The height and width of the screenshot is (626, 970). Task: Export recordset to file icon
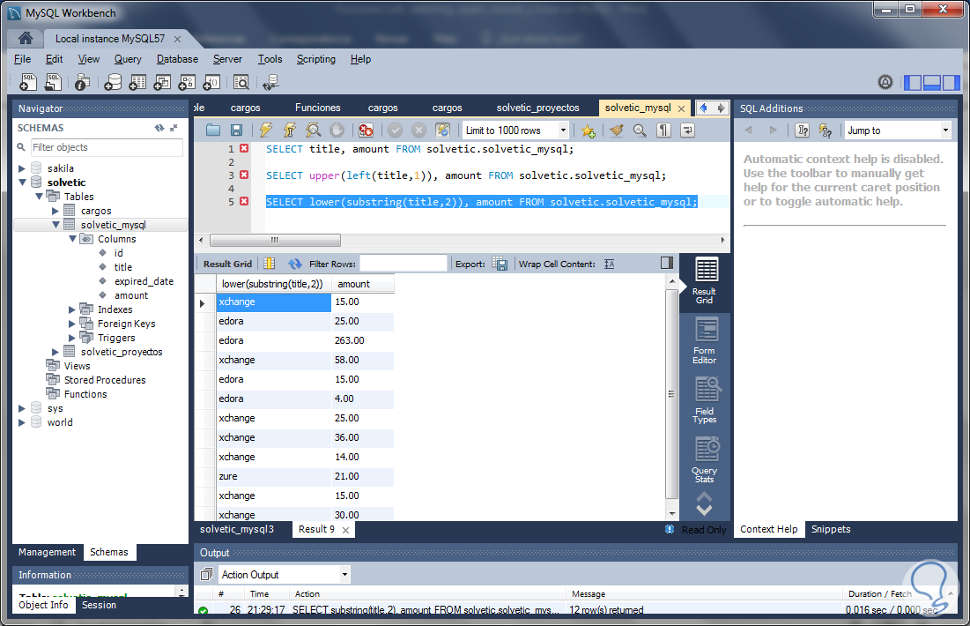[x=500, y=264]
